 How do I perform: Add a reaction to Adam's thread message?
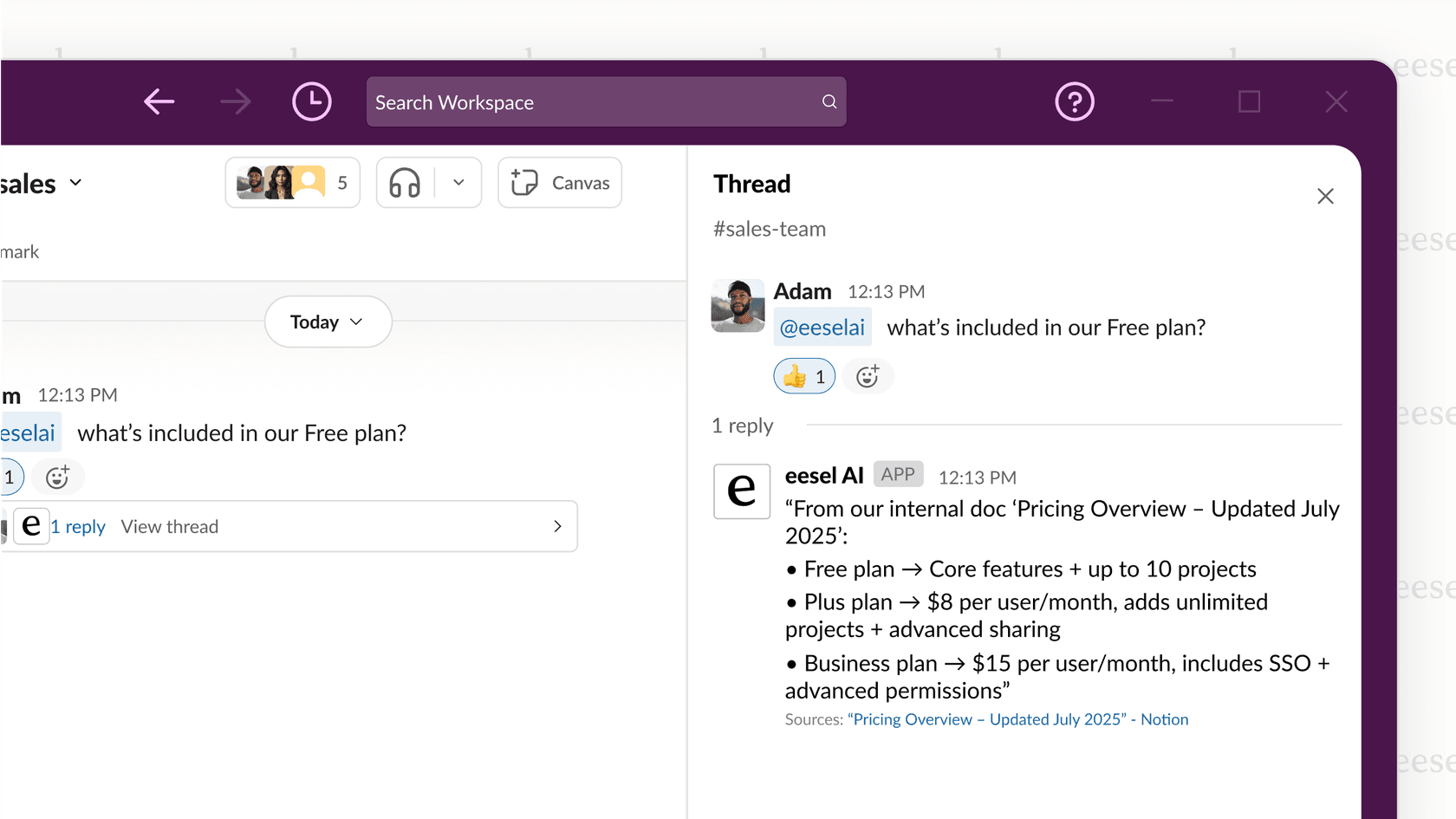coord(868,375)
